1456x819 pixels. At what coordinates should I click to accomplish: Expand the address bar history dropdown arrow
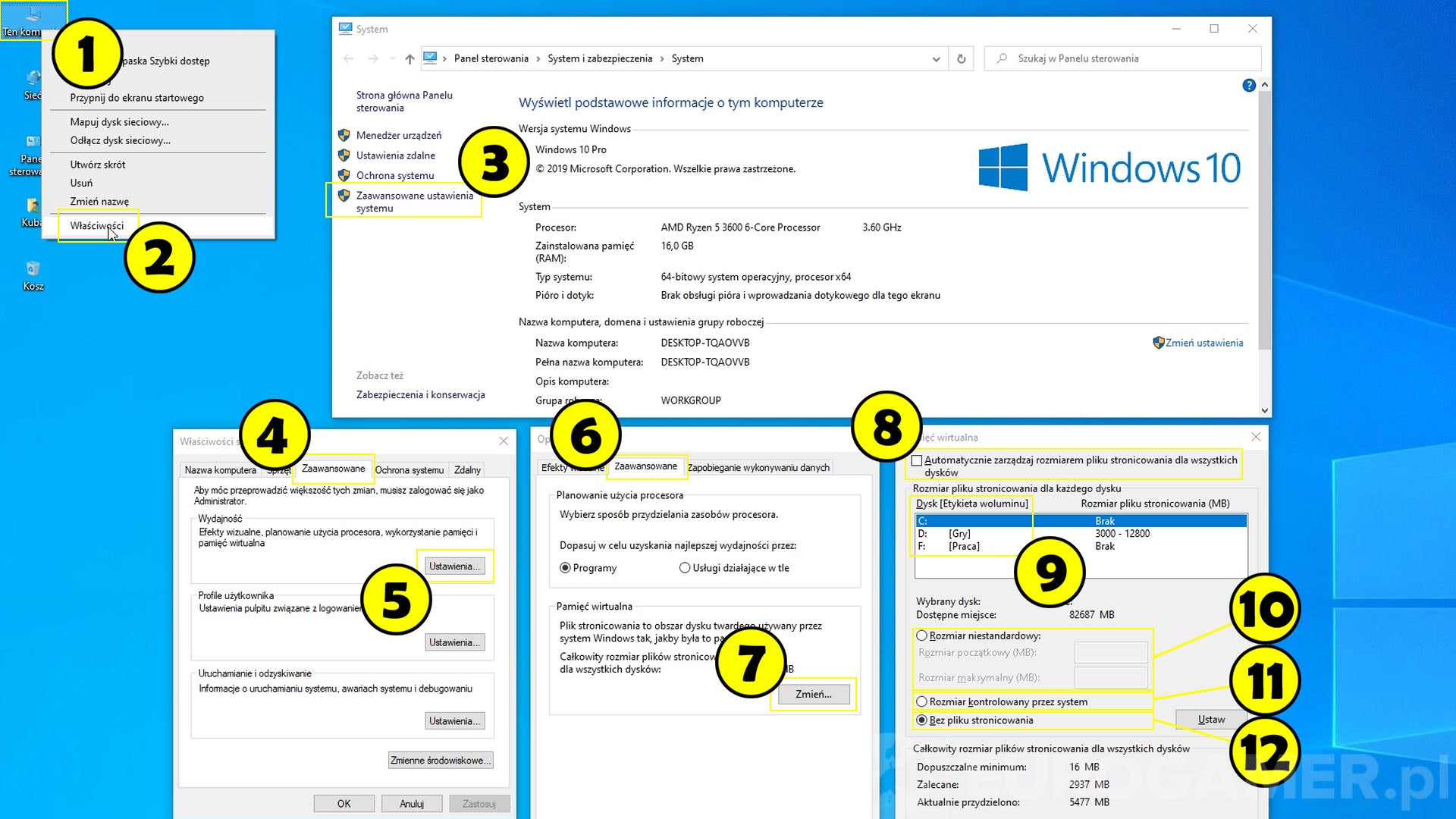[936, 58]
